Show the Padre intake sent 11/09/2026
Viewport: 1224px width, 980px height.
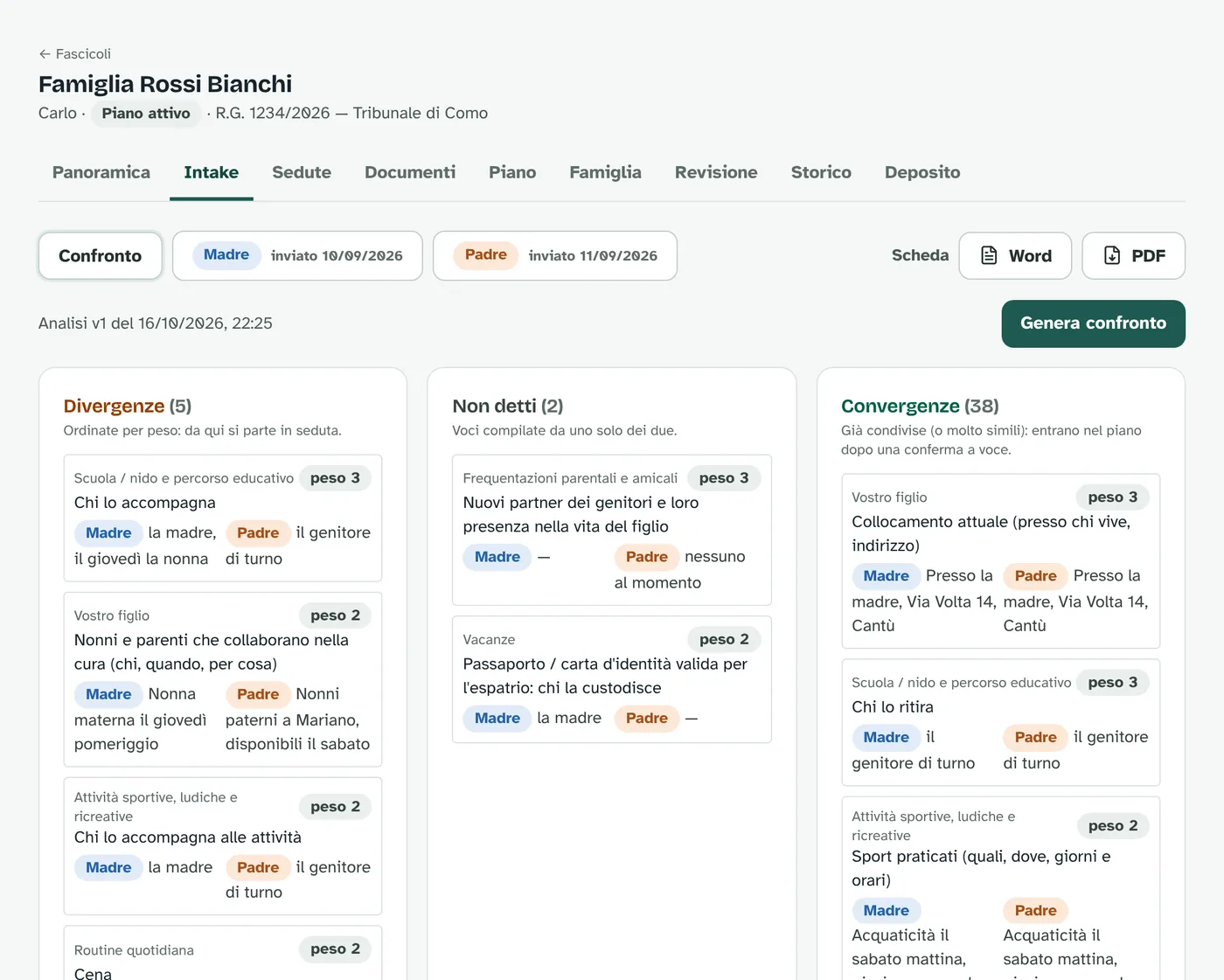(x=555, y=256)
